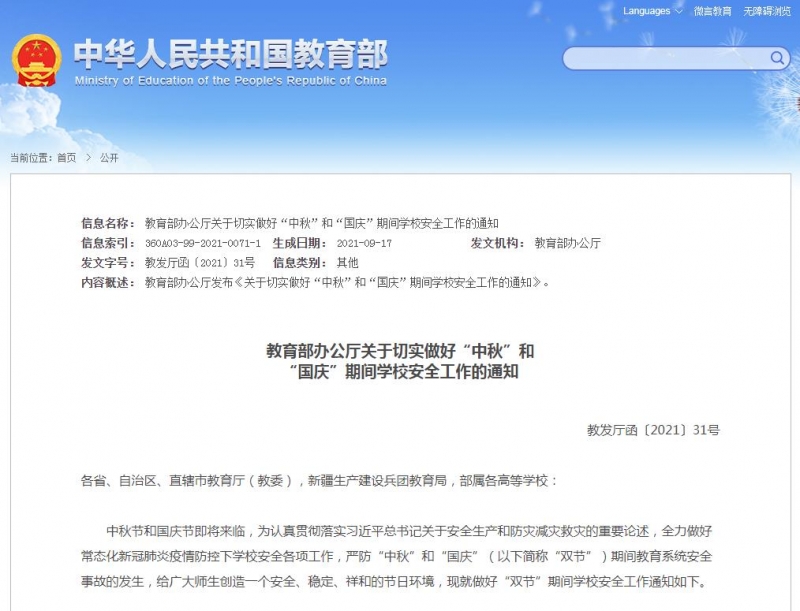Click the 内容概述 summary text
The width and height of the screenshot is (800, 611).
347,283
